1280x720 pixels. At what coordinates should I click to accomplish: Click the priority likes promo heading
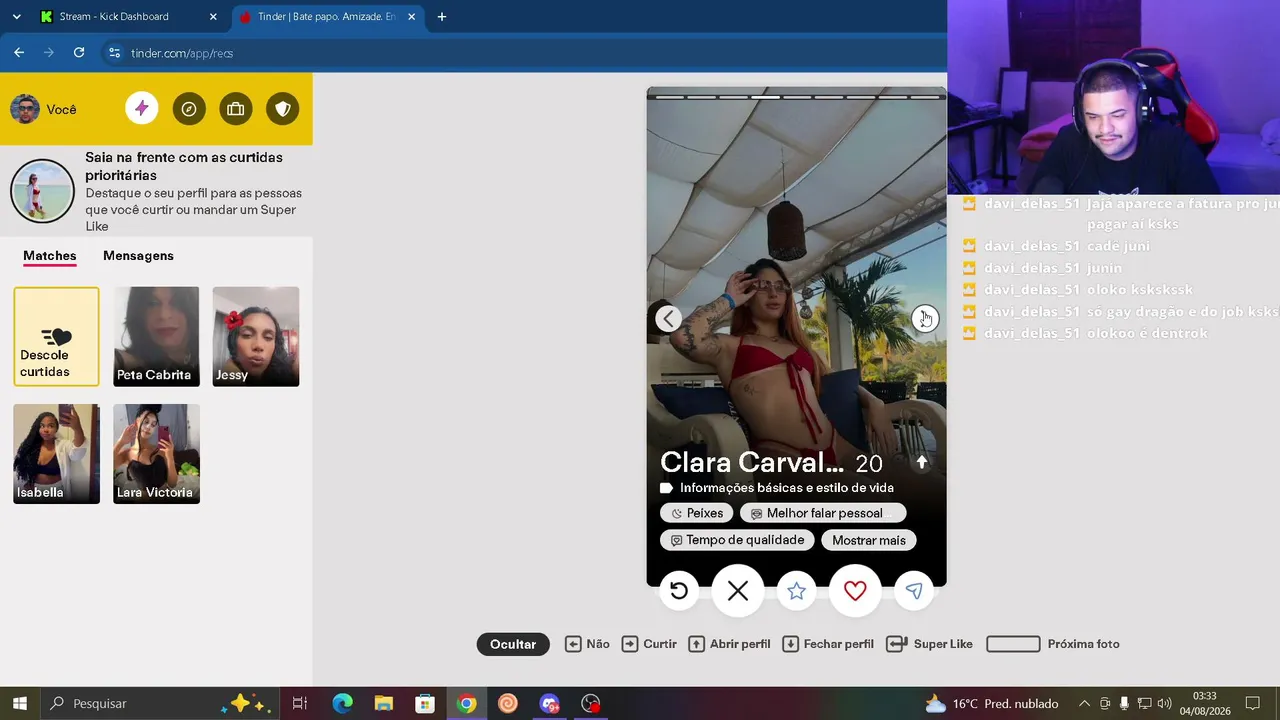pyautogui.click(x=184, y=166)
